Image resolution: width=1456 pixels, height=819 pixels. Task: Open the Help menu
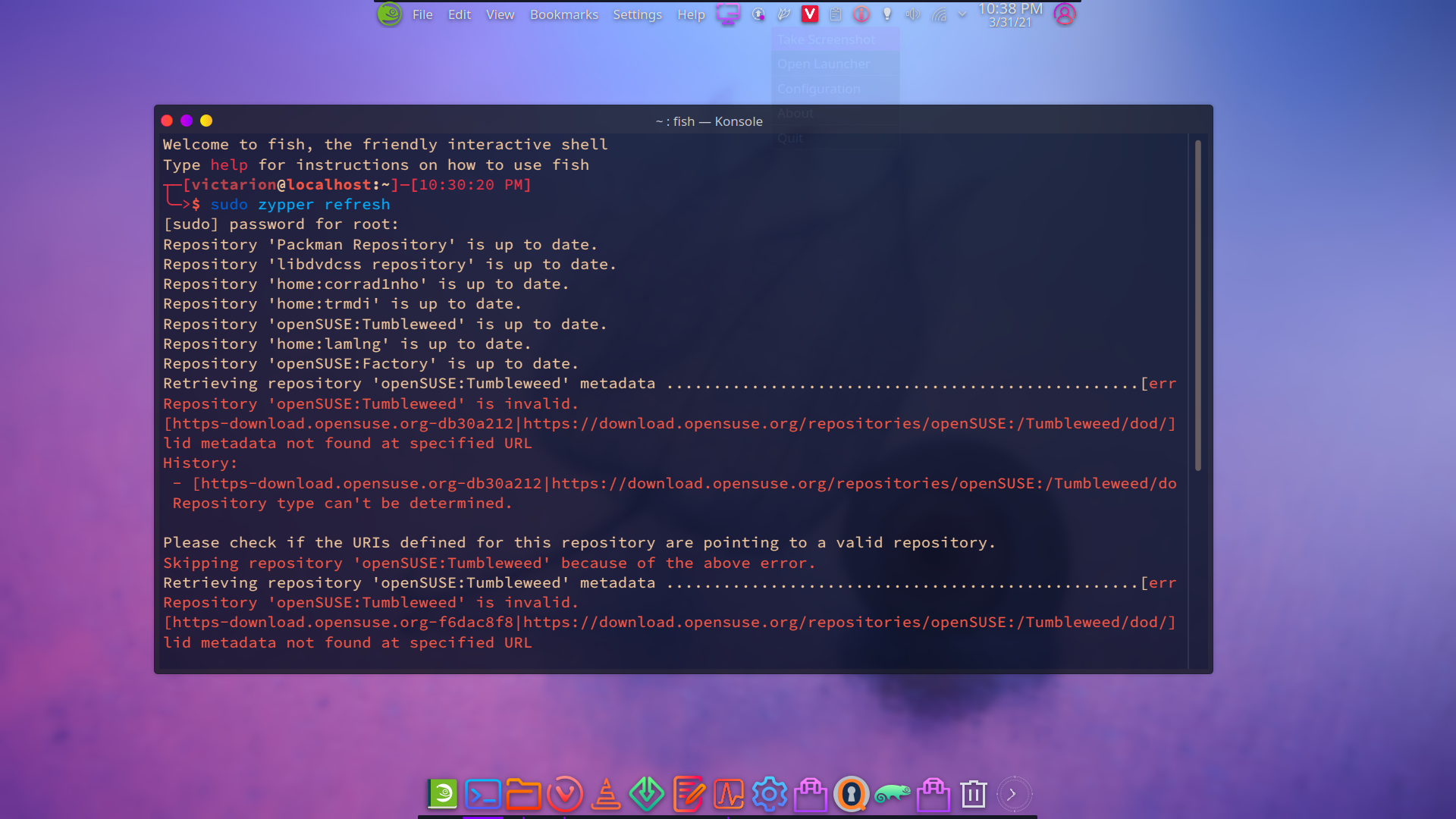(691, 14)
